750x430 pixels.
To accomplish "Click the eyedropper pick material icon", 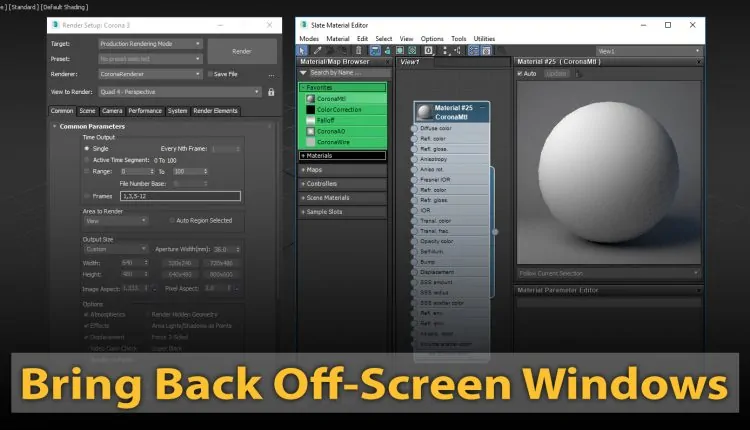I will (318, 49).
